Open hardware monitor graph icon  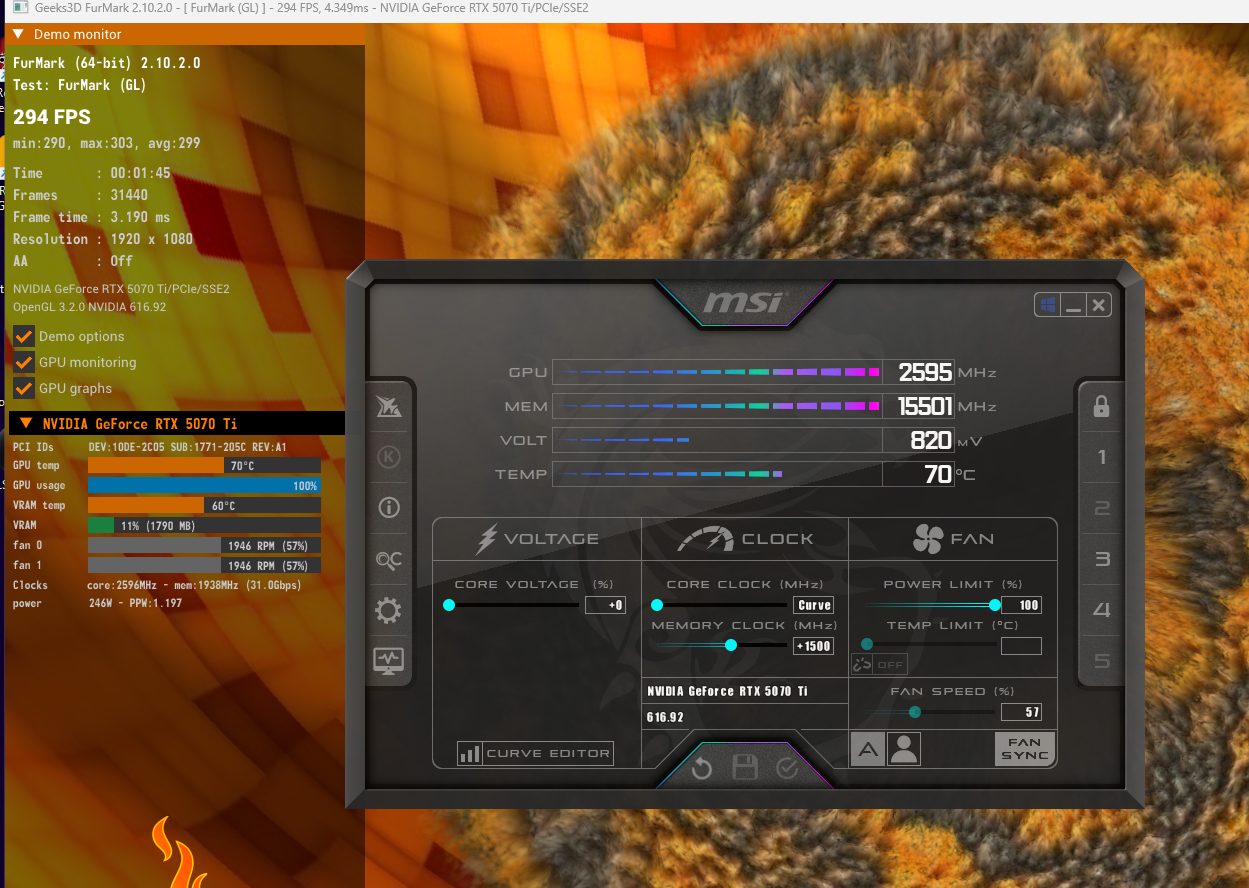(x=388, y=660)
